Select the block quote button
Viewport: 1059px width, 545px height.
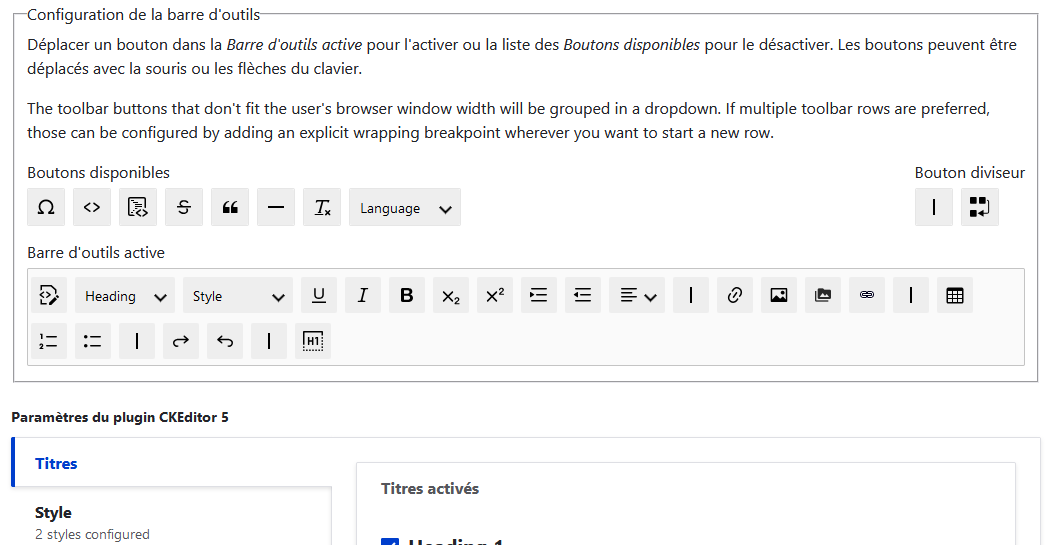coord(230,207)
